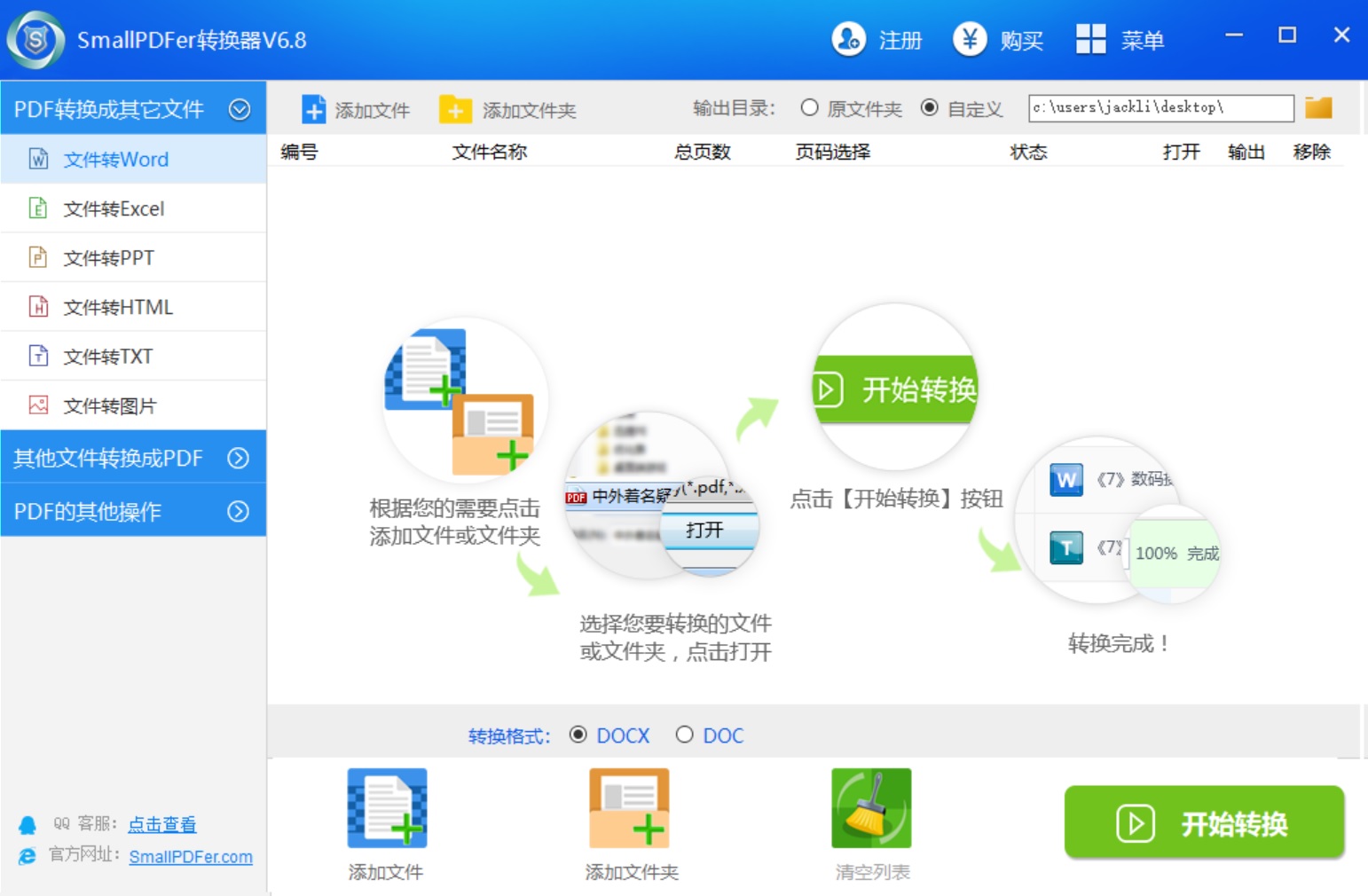Image resolution: width=1368 pixels, height=896 pixels.
Task: Expand the PDF的其他操作 section arrow
Action: (x=238, y=511)
